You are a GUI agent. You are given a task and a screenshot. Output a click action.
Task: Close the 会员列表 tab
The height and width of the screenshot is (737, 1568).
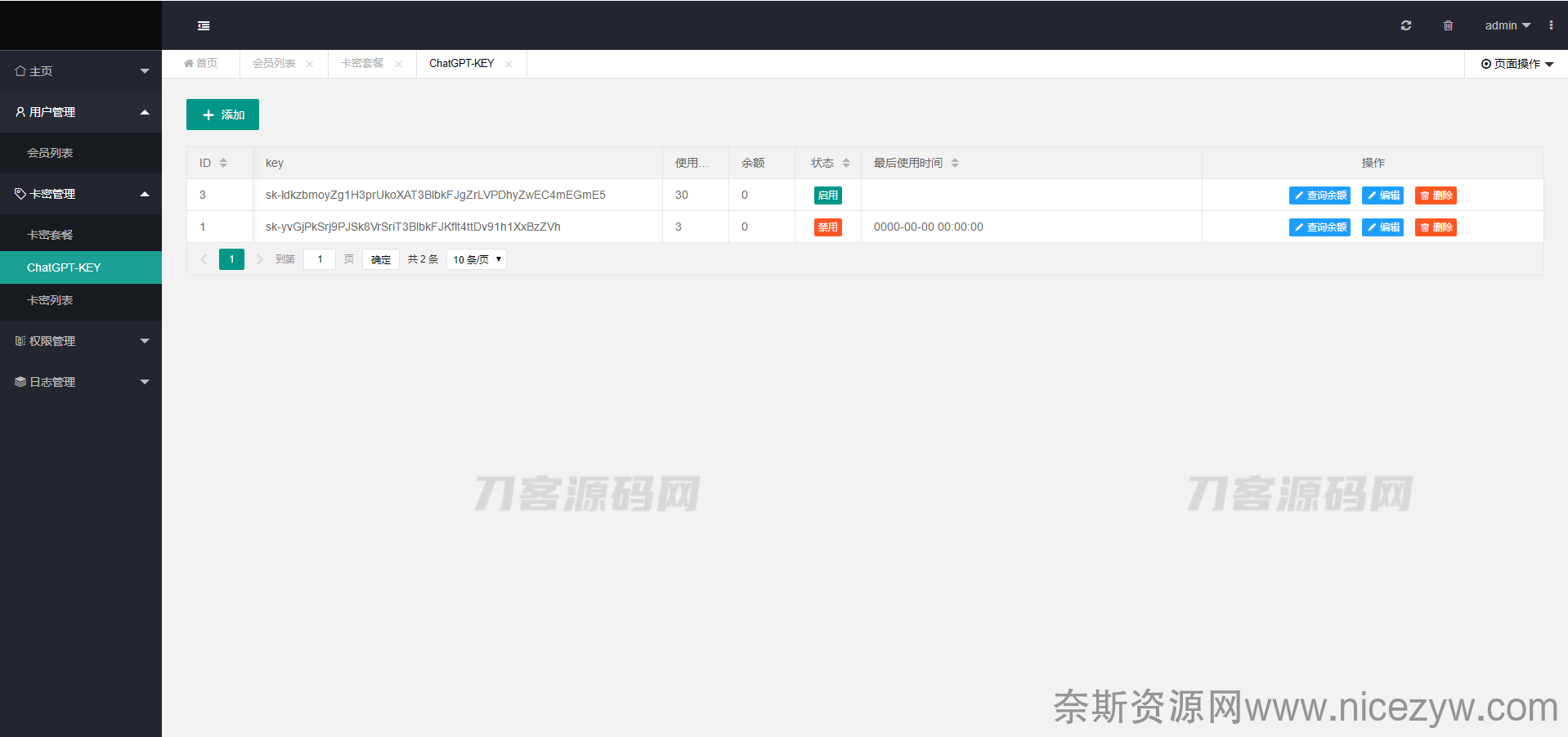click(x=310, y=64)
